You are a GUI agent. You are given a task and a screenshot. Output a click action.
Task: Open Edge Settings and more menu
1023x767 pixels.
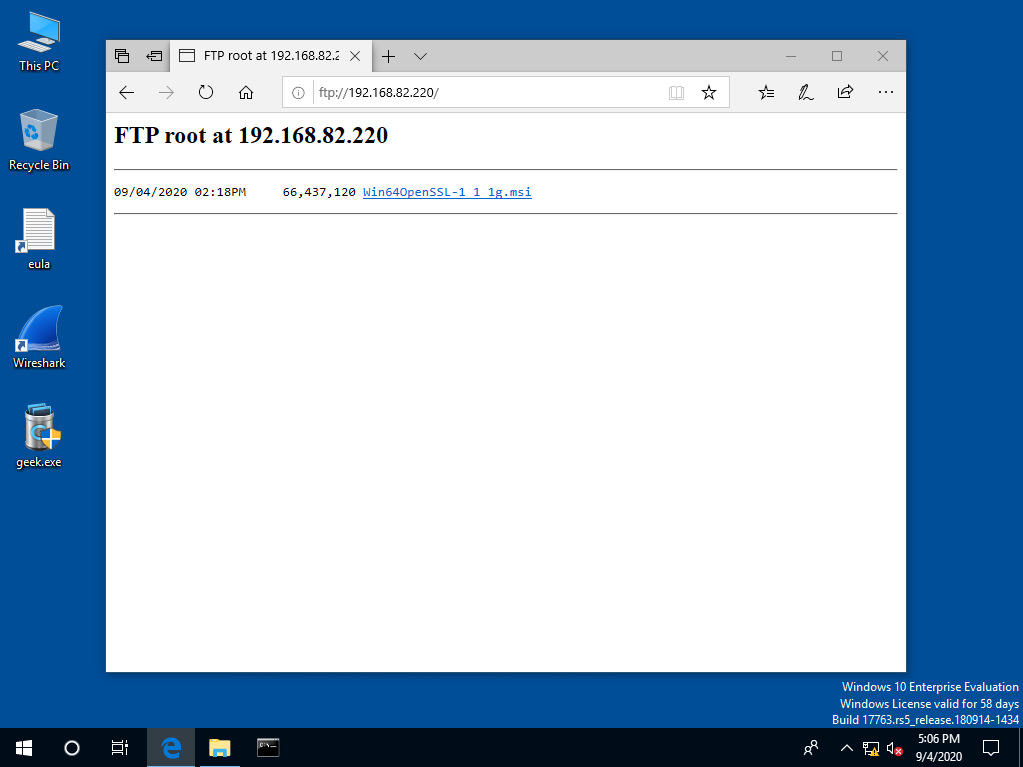point(886,93)
